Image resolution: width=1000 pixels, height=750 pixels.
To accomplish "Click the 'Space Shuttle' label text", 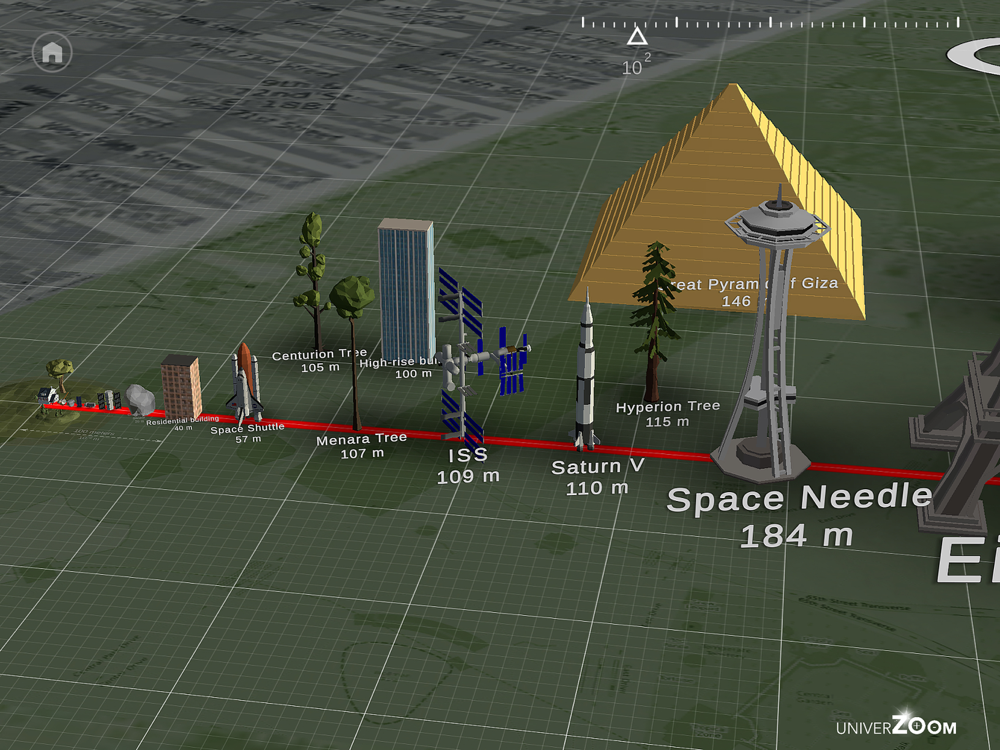I will (247, 428).
